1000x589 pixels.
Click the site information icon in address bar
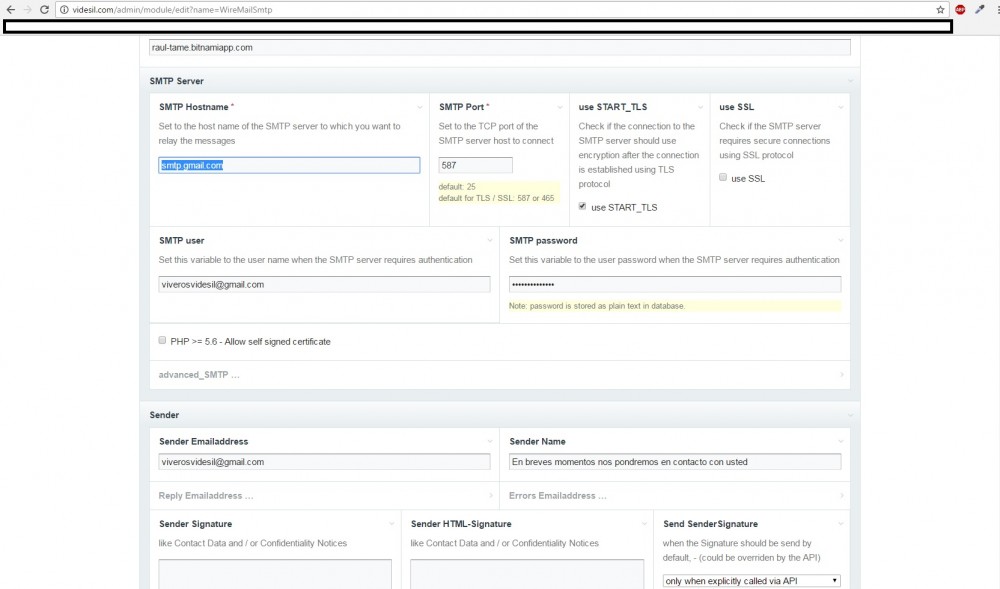(63, 9)
